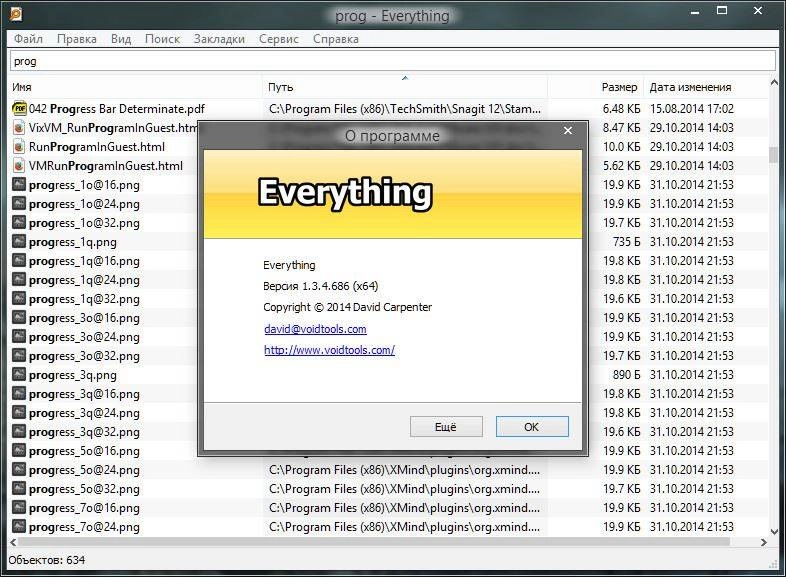Click the image icon of progress_7o@24.png
Image resolution: width=786 pixels, height=577 pixels.
coord(19,527)
